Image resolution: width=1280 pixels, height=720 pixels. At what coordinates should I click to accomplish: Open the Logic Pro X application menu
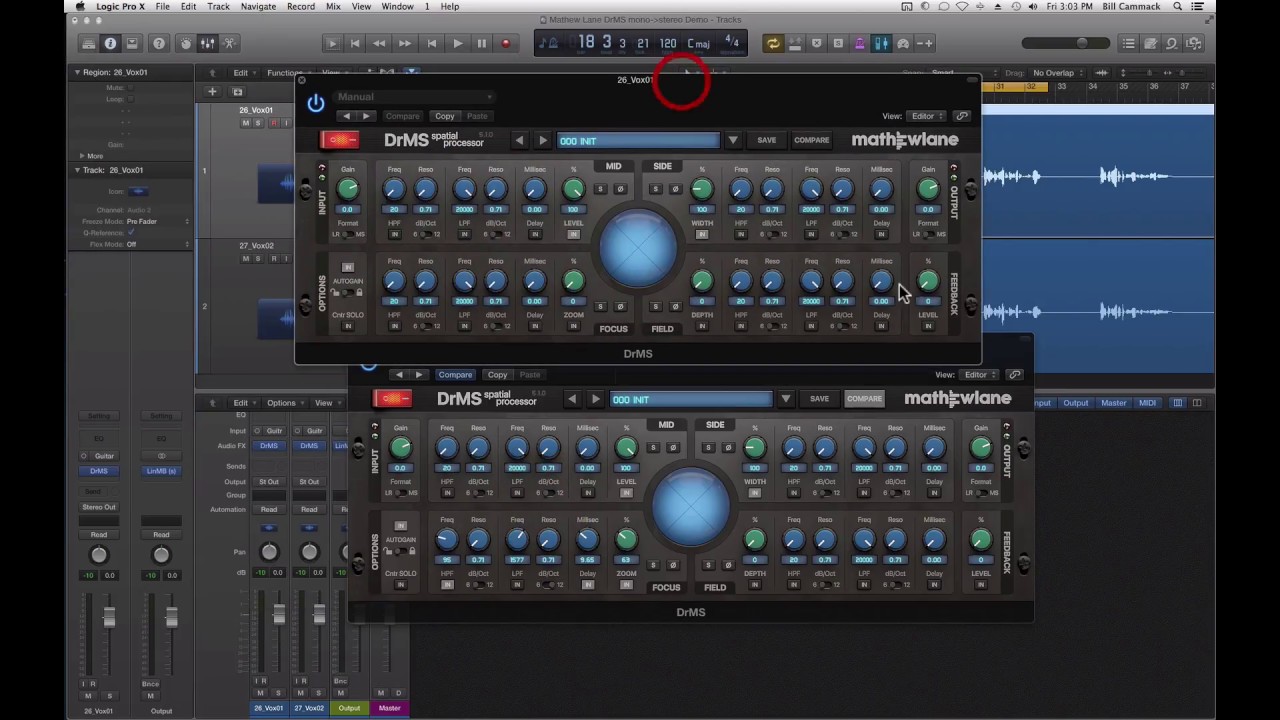click(x=121, y=7)
